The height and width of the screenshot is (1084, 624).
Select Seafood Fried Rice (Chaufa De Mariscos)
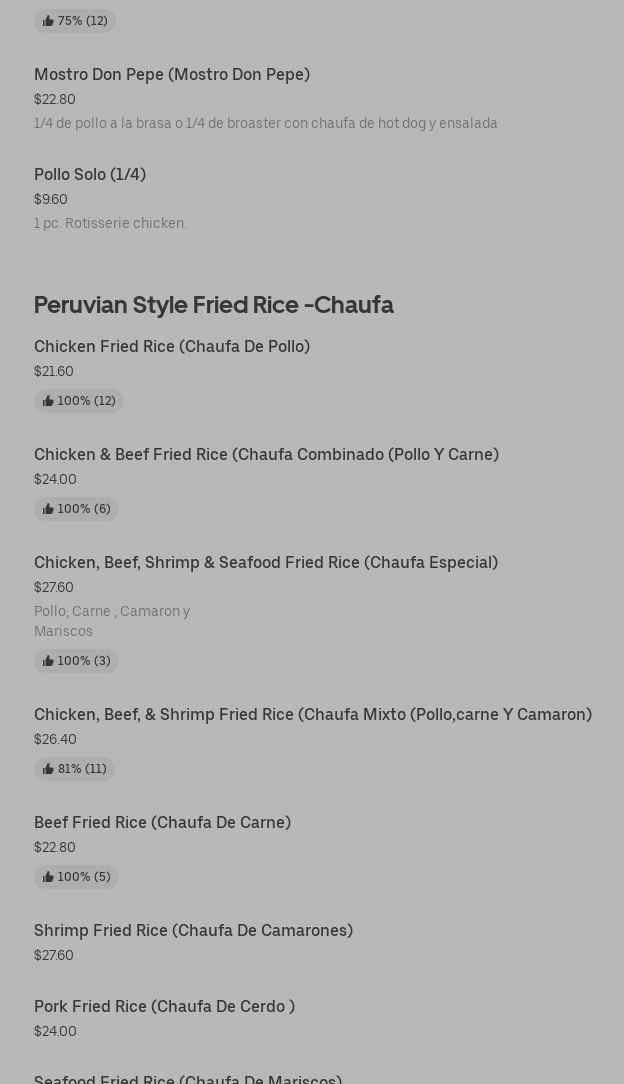tap(188, 1078)
